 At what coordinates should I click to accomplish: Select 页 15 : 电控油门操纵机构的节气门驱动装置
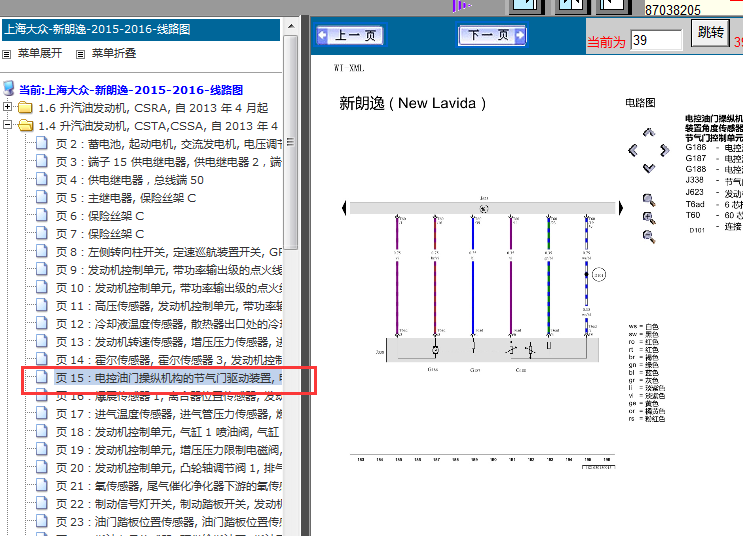click(x=169, y=378)
